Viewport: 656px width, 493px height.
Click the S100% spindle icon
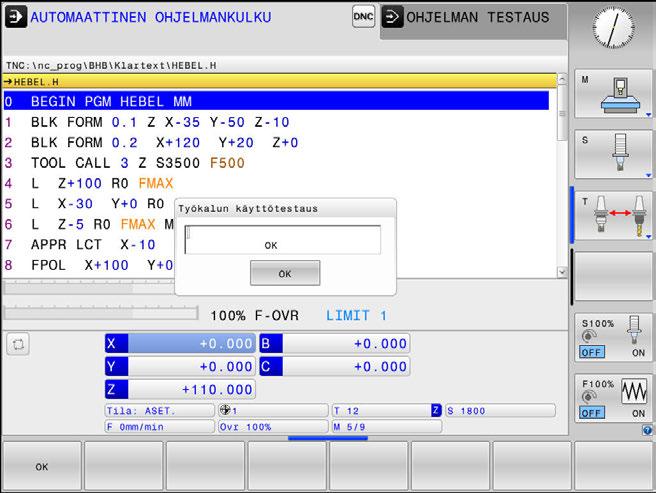coord(634,330)
